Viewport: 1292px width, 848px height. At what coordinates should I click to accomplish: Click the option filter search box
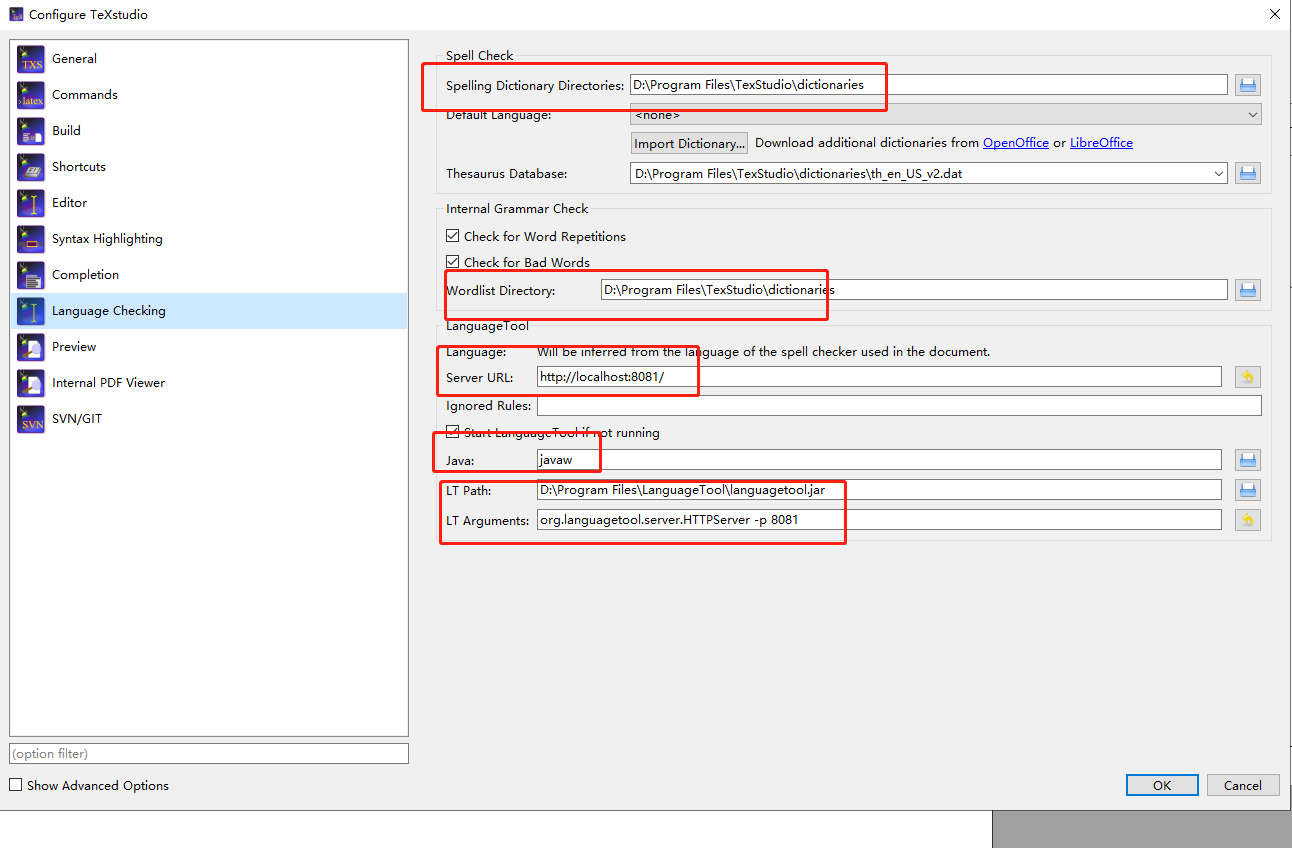(209, 753)
